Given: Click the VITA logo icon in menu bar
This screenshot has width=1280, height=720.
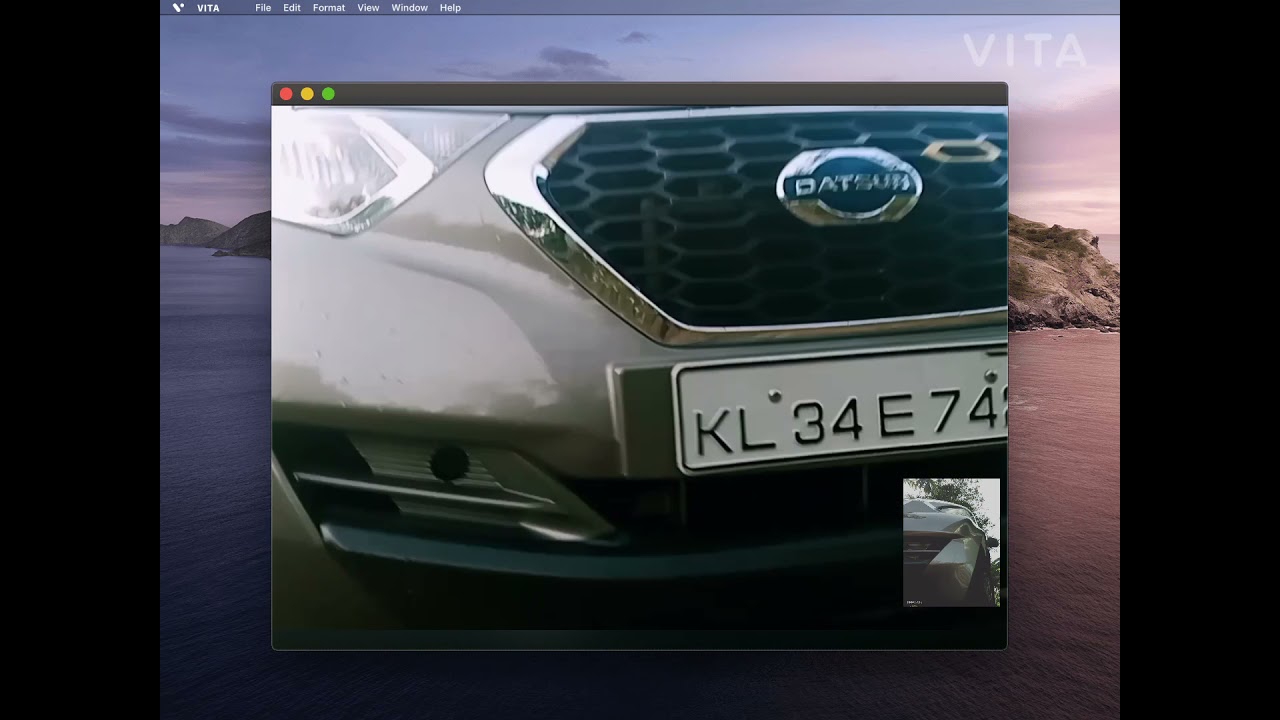Looking at the screenshot, I should (178, 8).
